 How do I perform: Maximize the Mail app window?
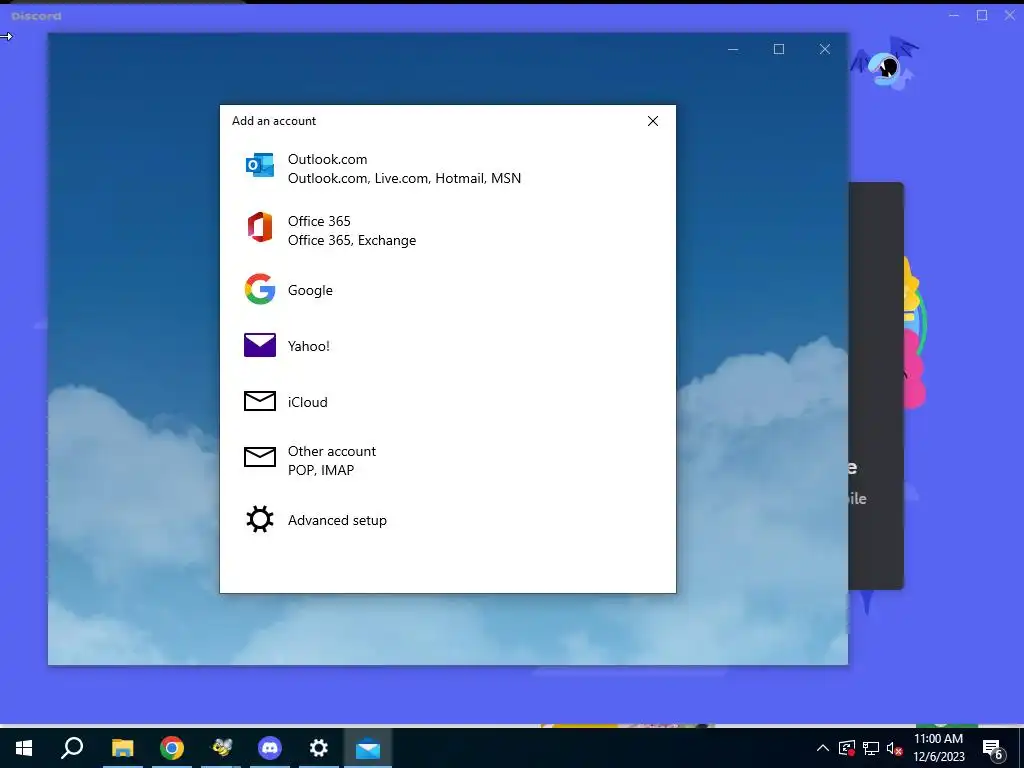pyautogui.click(x=778, y=50)
